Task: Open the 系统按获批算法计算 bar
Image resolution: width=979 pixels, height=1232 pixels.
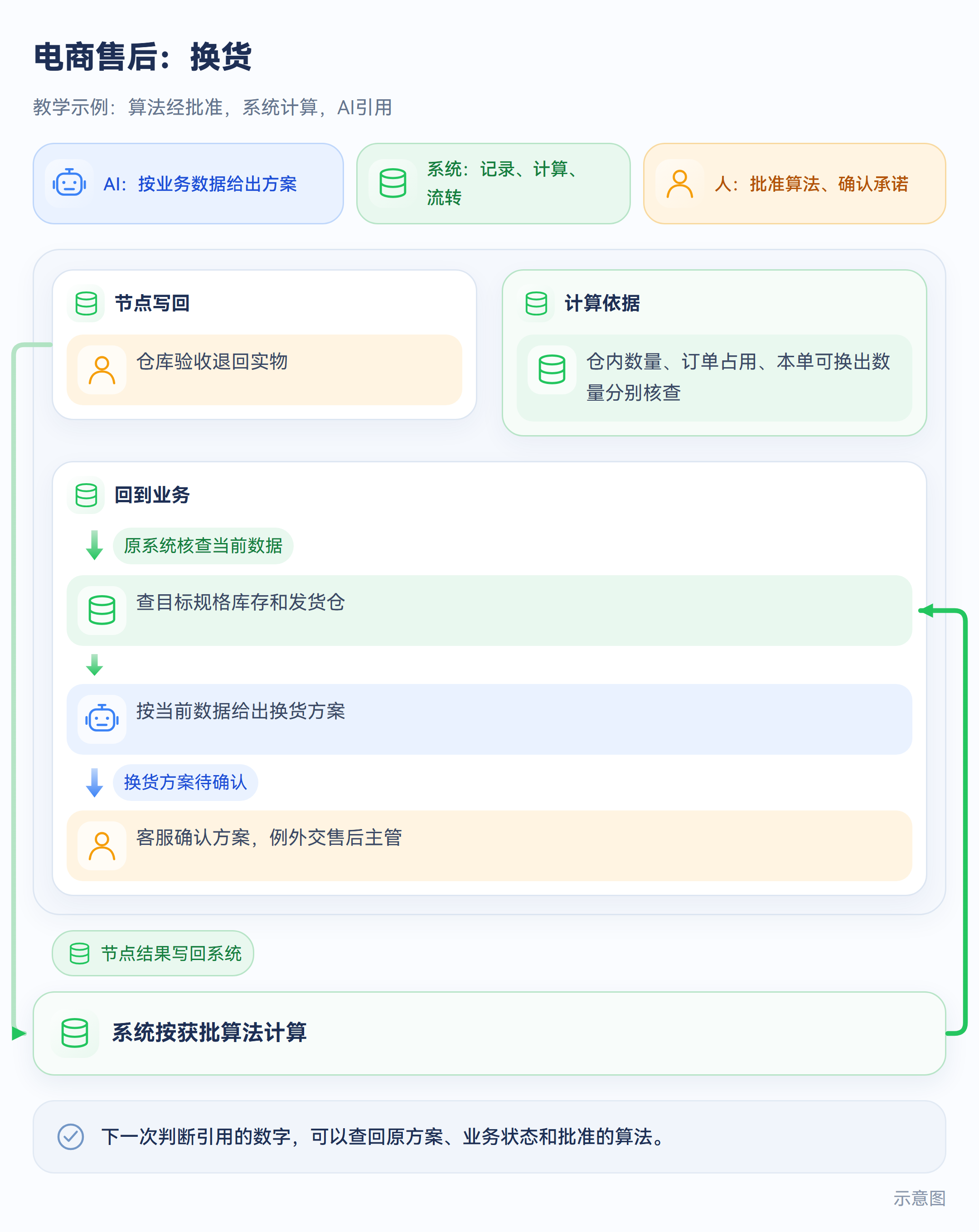Action: (x=489, y=1033)
